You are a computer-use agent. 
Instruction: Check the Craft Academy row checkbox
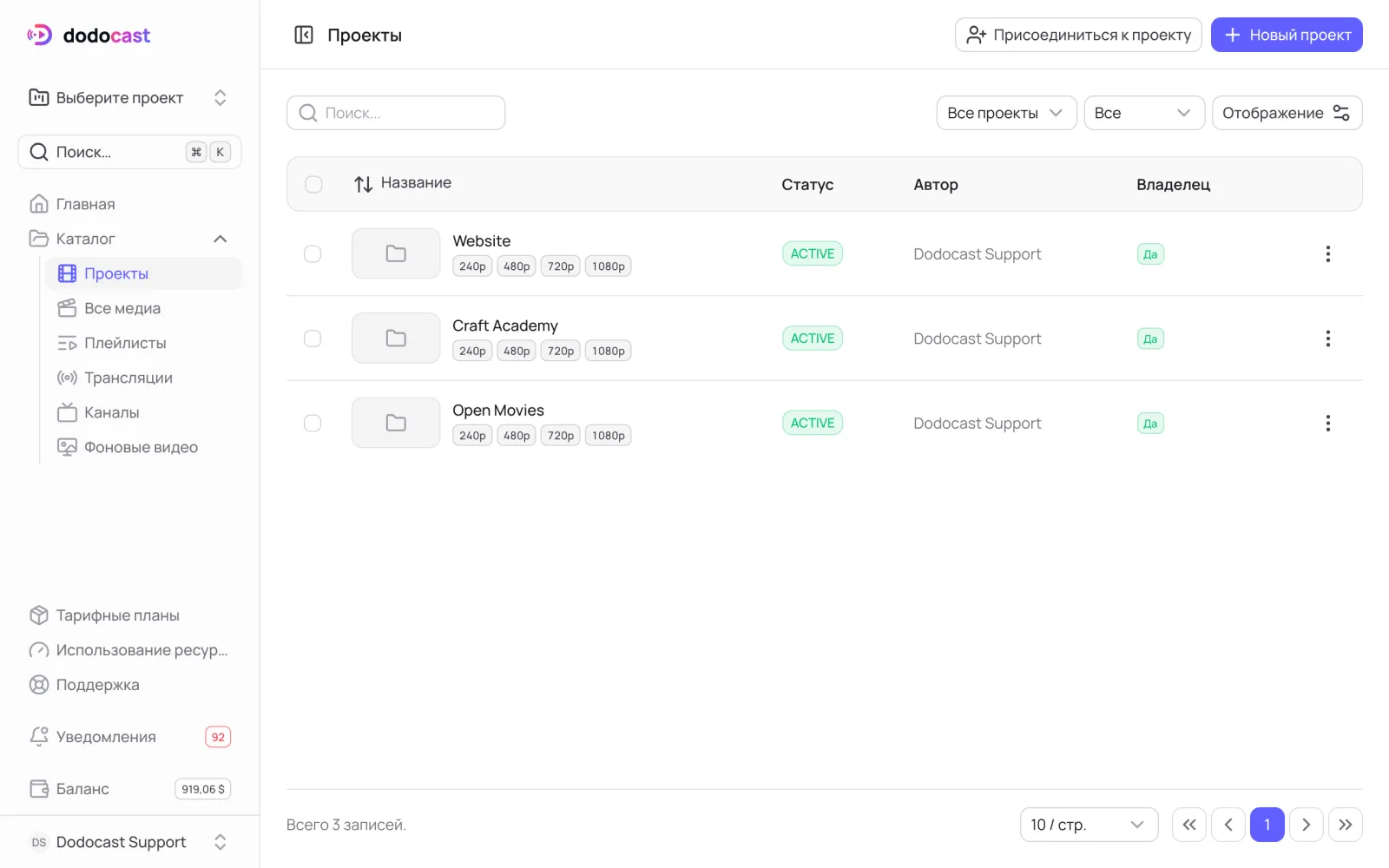313,339
